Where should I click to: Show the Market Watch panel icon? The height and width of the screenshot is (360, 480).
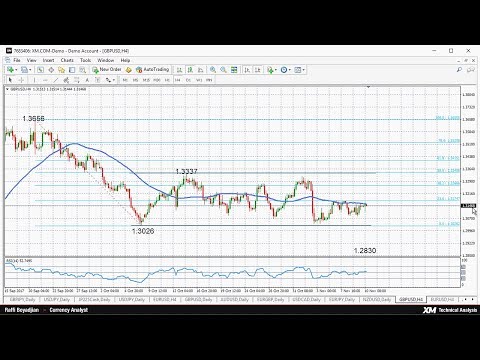click(40, 70)
